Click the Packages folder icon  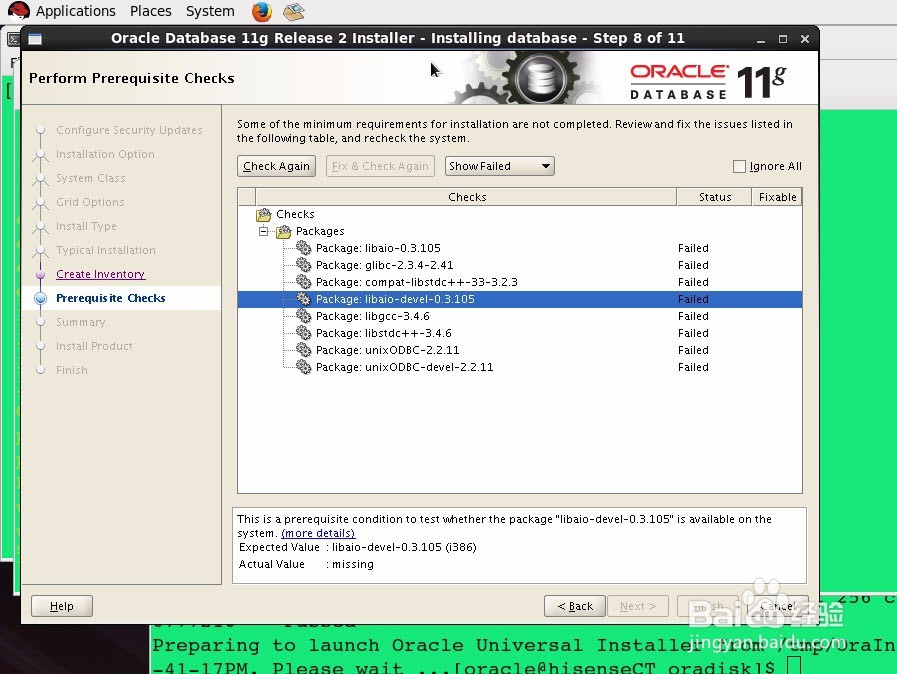[x=284, y=232]
